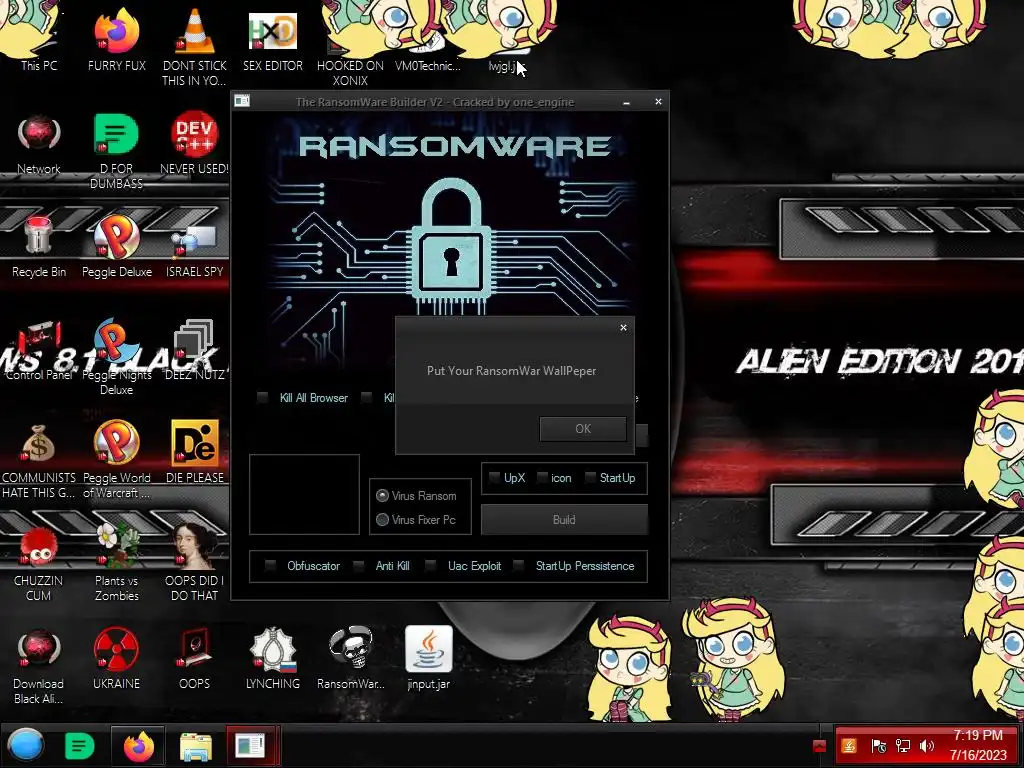This screenshot has height=768, width=1024.
Task: Select the Dev C++ icon labeled NEVER USED!
Action: click(x=195, y=142)
